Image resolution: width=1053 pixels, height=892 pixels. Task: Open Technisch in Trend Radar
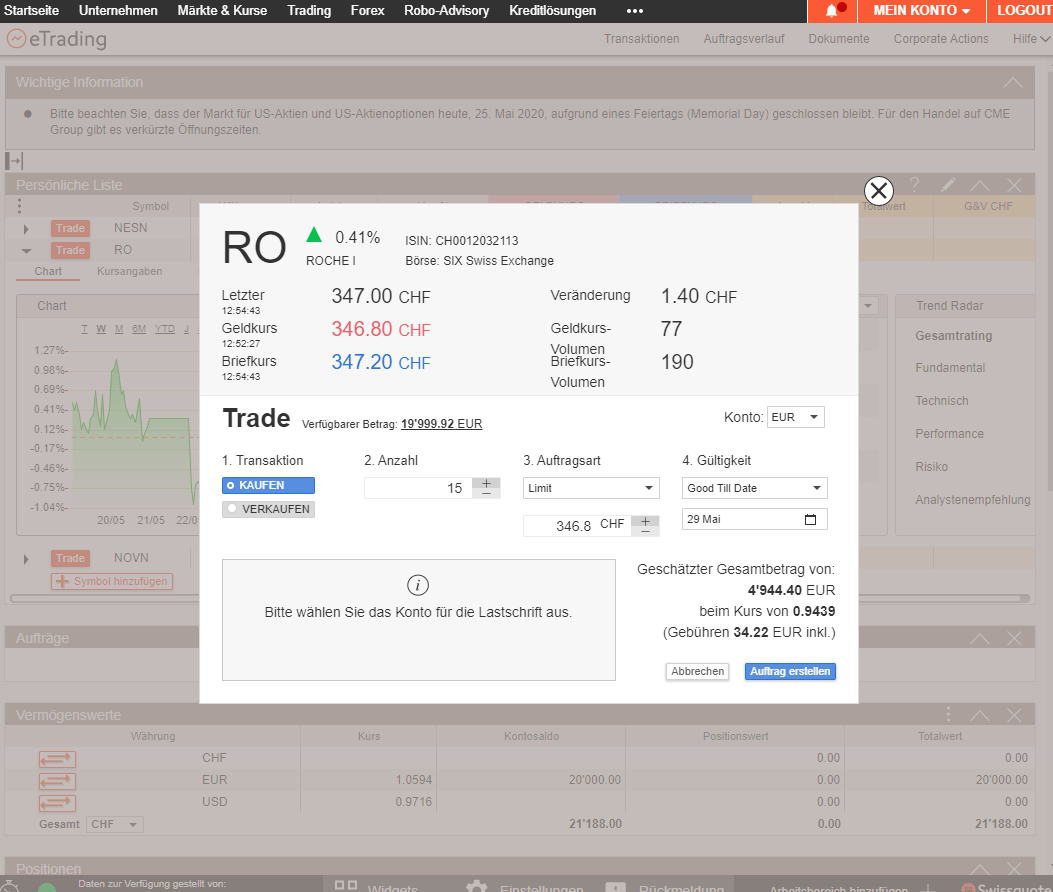click(942, 401)
